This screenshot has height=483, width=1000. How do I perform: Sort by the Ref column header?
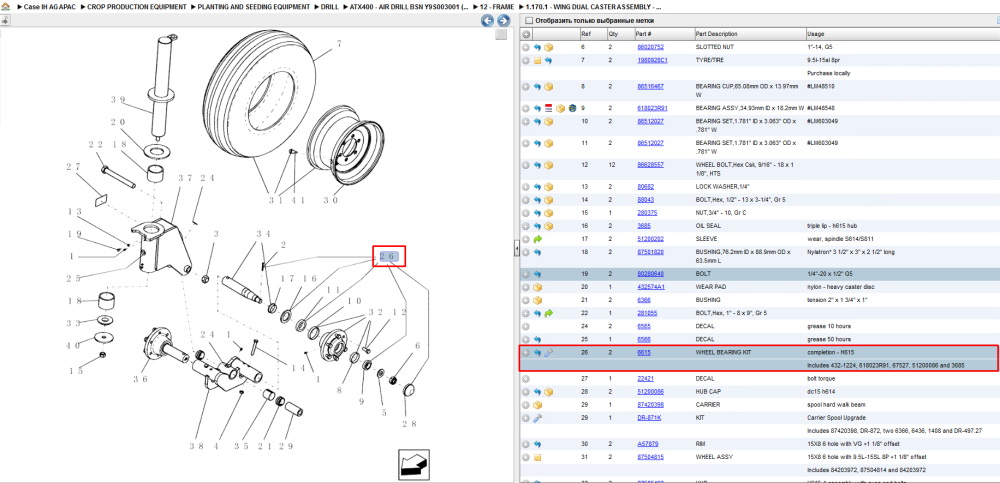click(x=592, y=34)
